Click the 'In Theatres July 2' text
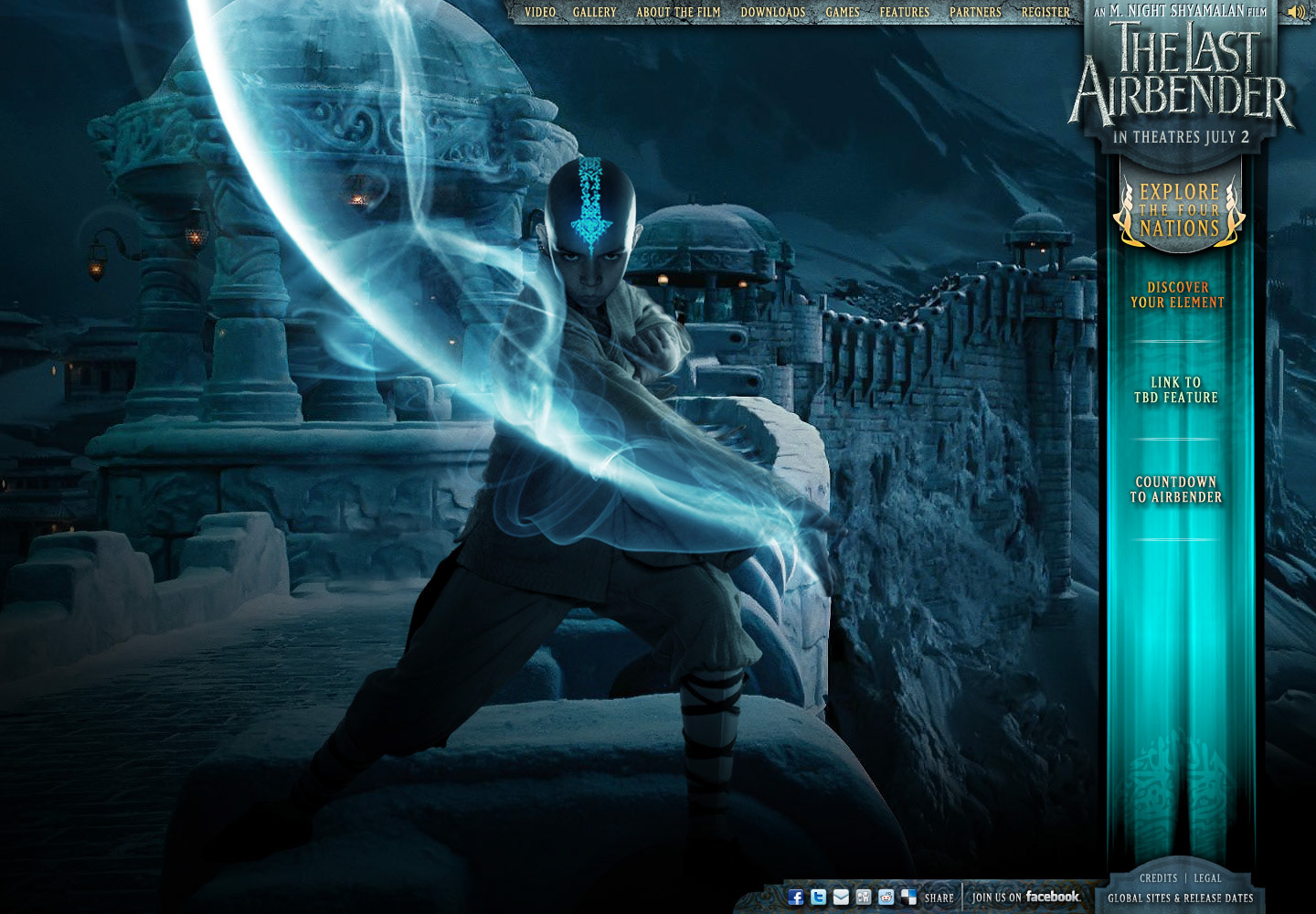 click(1181, 137)
